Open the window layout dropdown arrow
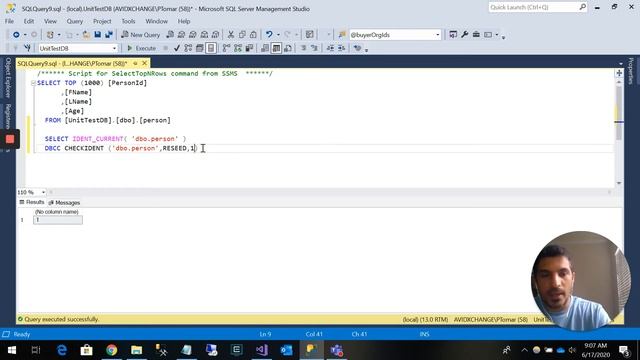Image resolution: width=640 pixels, height=360 pixels. click(x=497, y=35)
